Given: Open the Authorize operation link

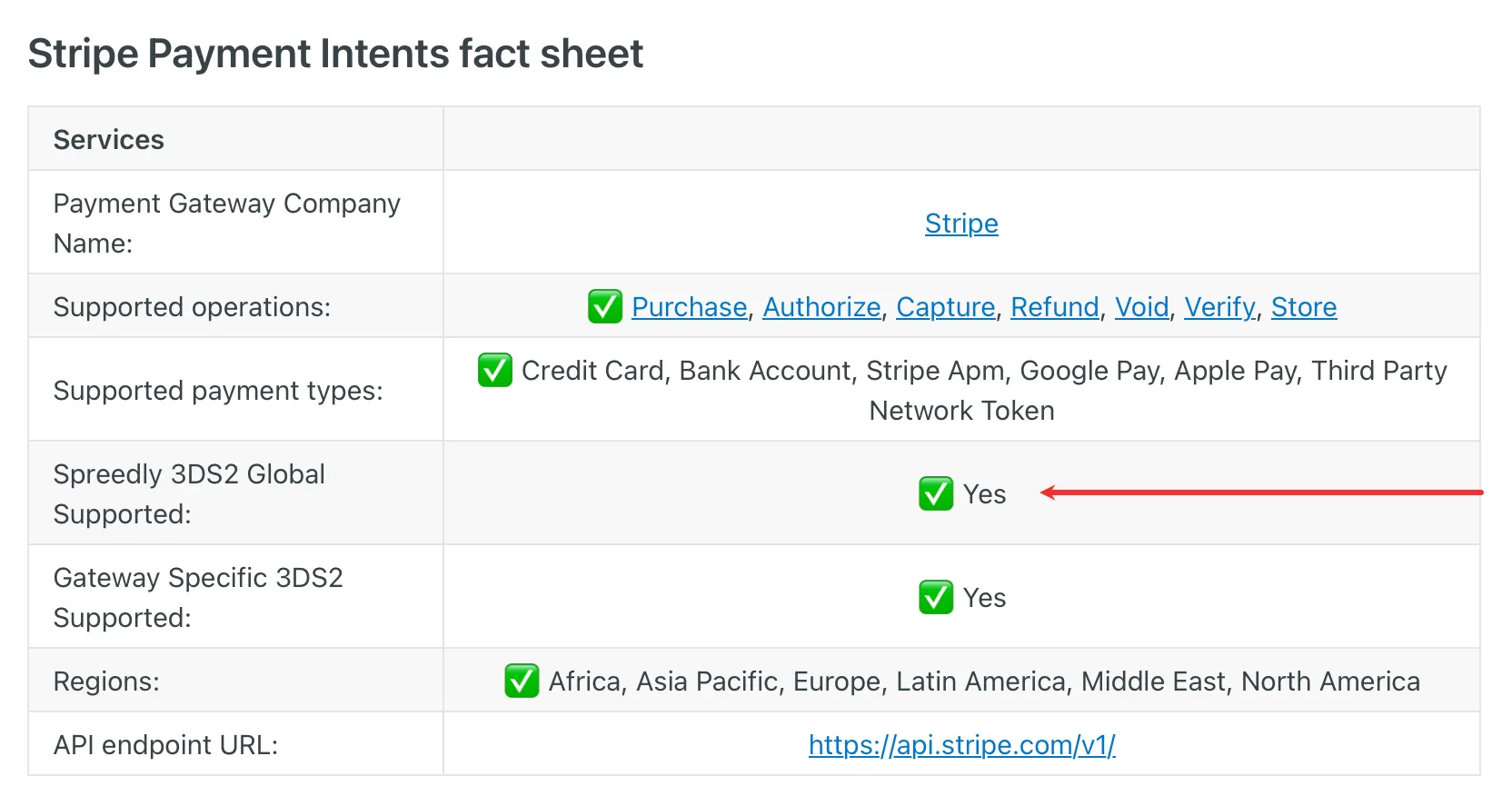Looking at the screenshot, I should point(822,307).
